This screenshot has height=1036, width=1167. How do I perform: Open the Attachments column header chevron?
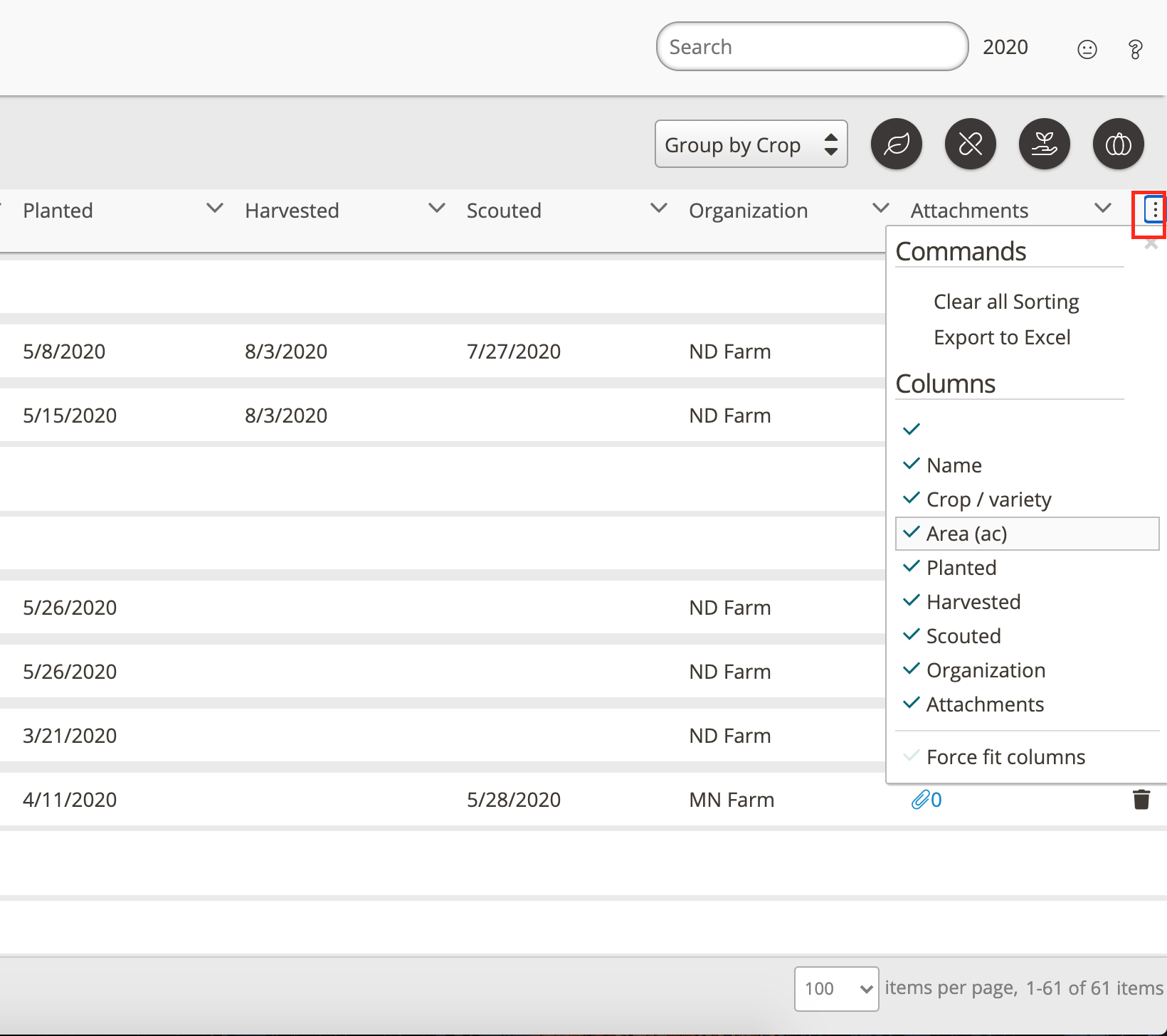[1103, 208]
